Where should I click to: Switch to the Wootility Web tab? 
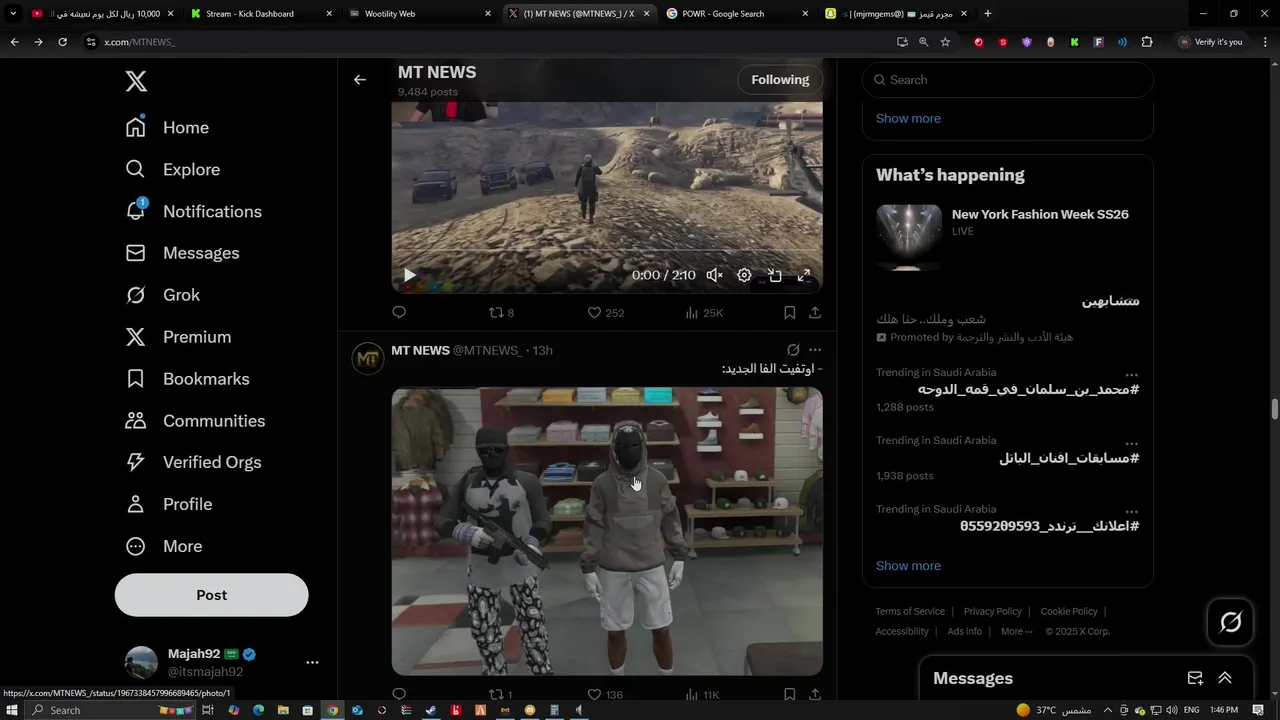click(x=418, y=14)
